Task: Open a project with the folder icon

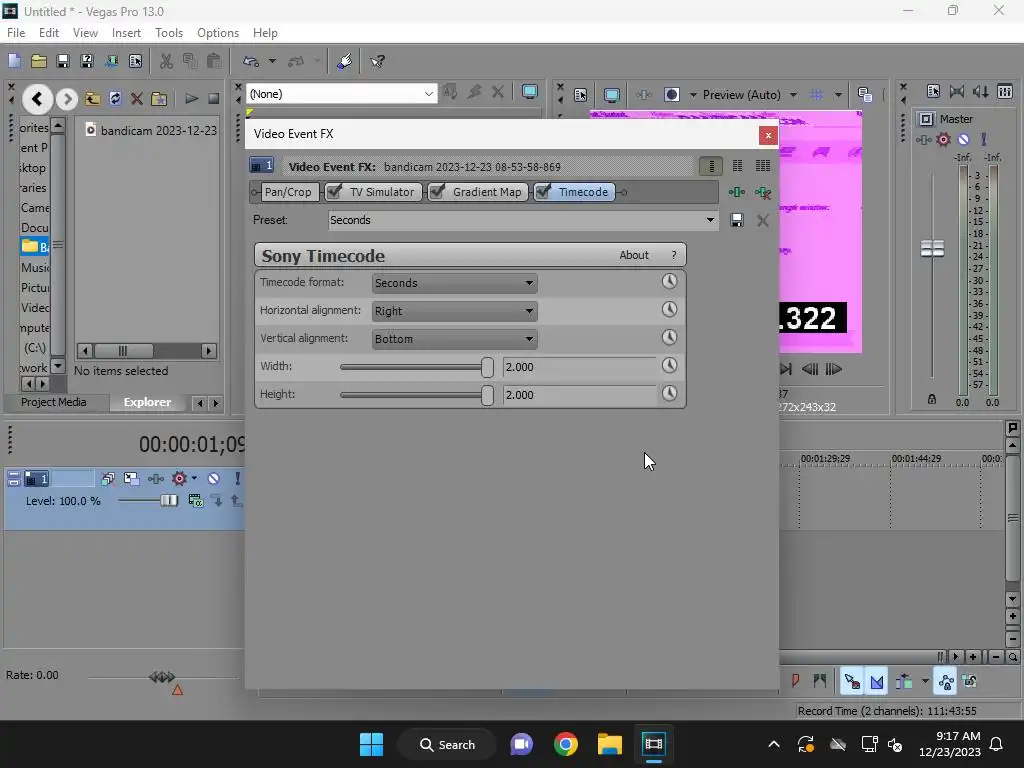Action: tap(39, 61)
